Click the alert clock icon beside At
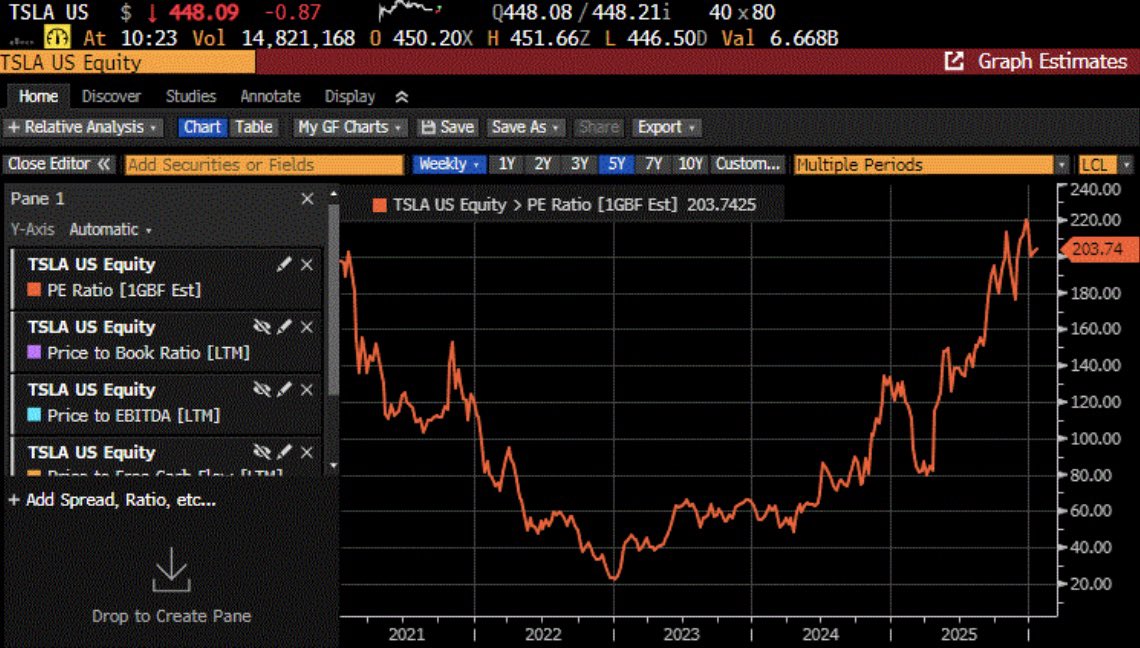Screen dimensions: 1140x648 (57, 37)
